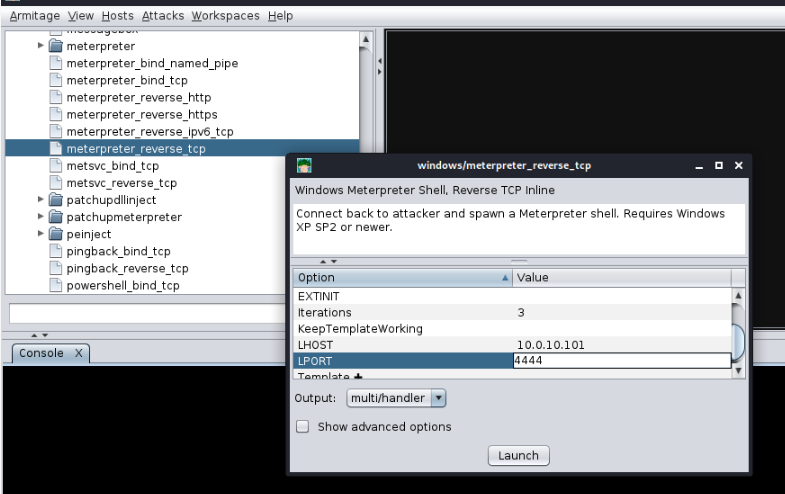Open the Output multi/handler dropdown
Viewport: 785px width, 494px height.
click(397, 398)
